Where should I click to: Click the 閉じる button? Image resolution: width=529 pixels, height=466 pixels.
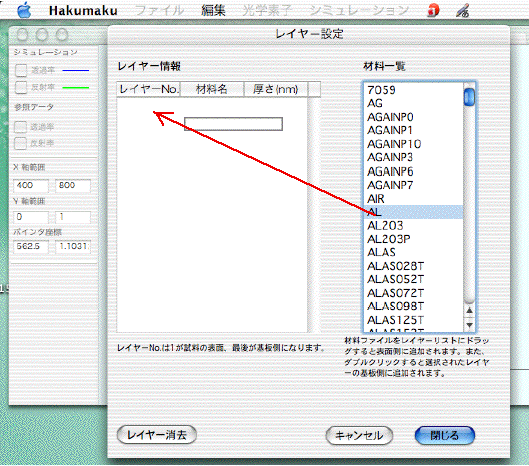coord(445,435)
